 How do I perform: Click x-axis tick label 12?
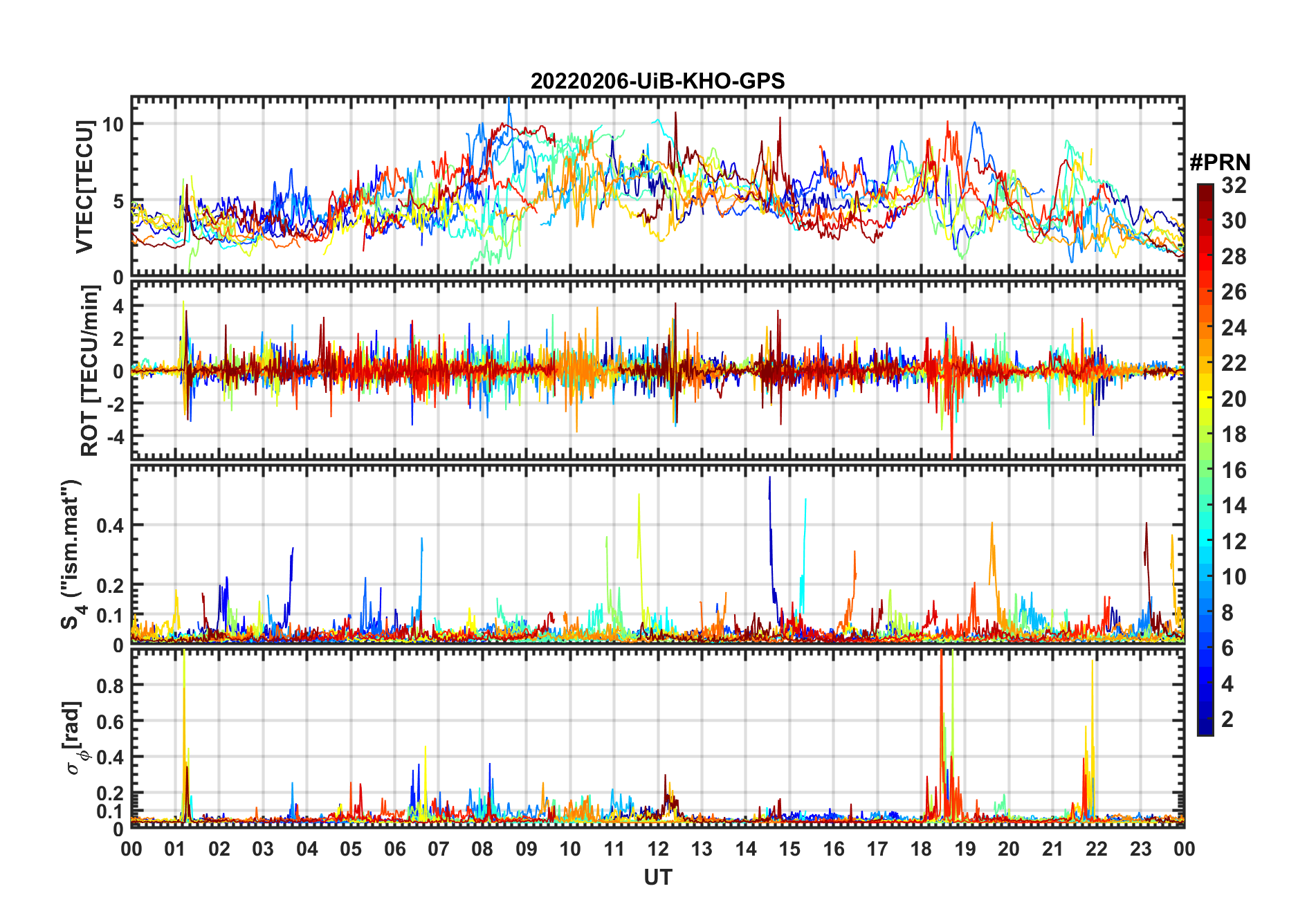click(658, 849)
